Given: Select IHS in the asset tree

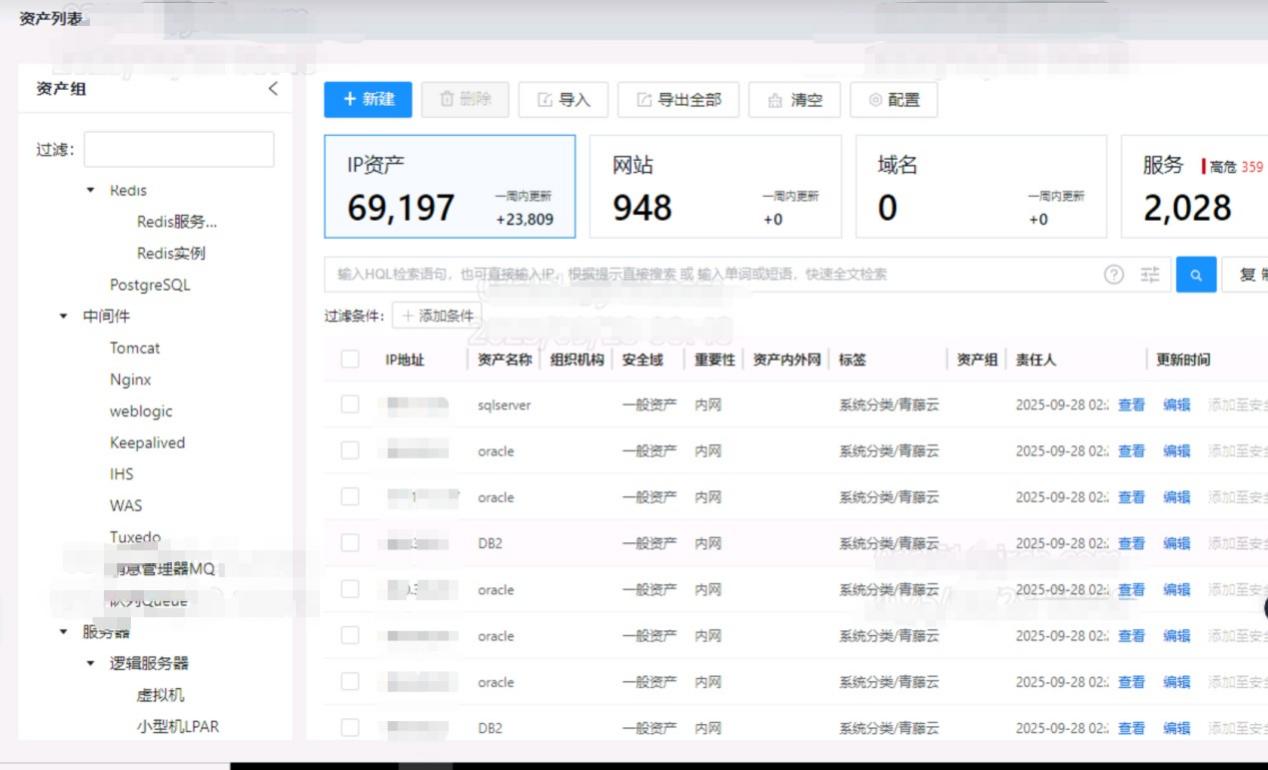Looking at the screenshot, I should click(121, 474).
